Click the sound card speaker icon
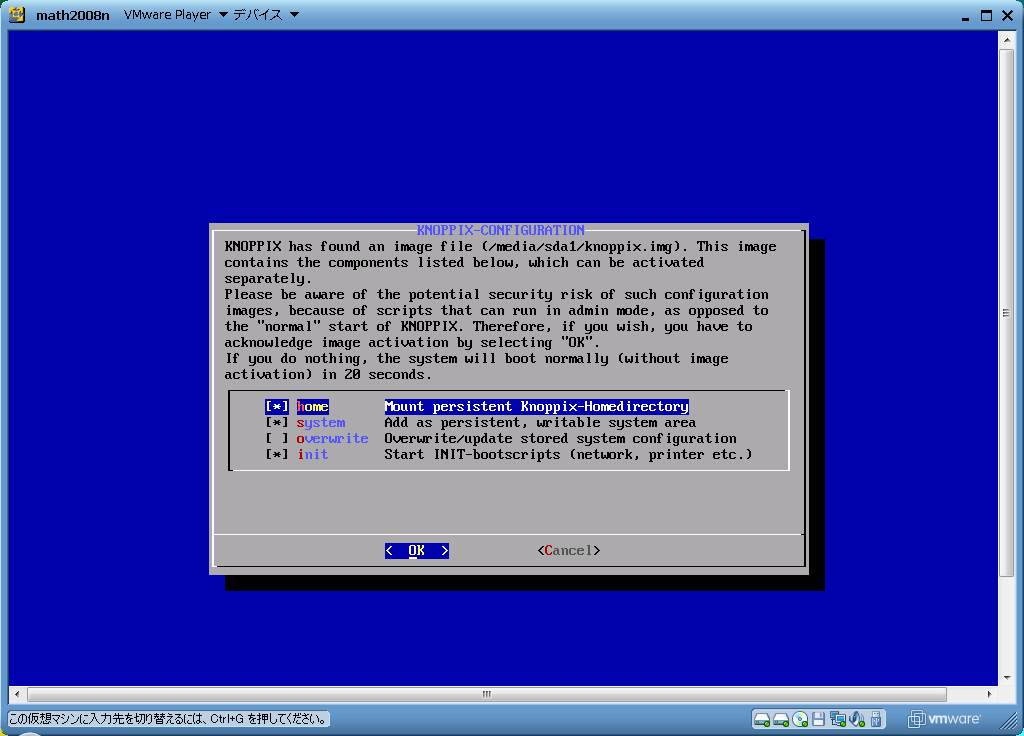This screenshot has width=1024, height=736. pos(857,720)
